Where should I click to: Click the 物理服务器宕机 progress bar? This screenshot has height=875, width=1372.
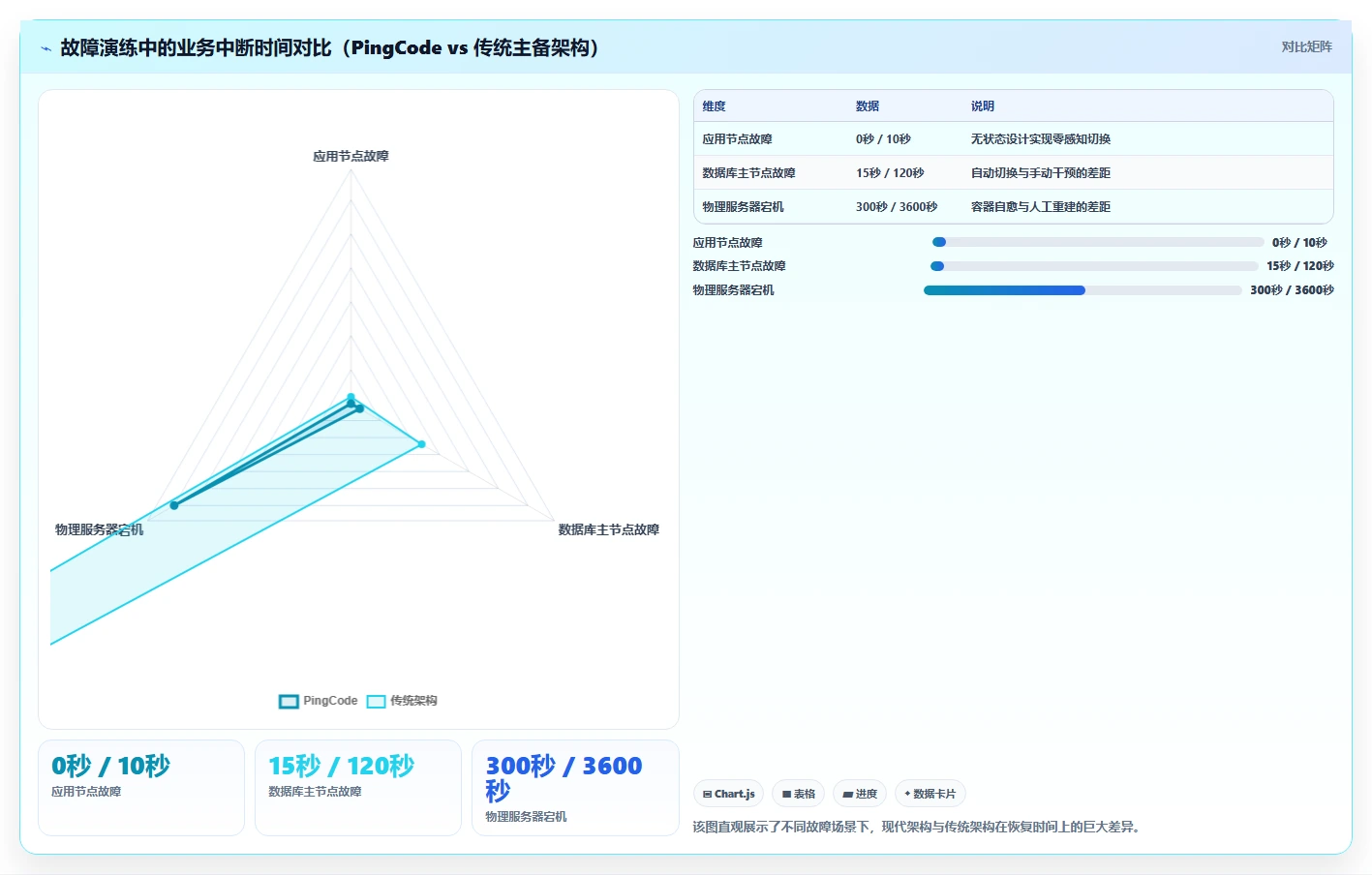(x=1082, y=290)
